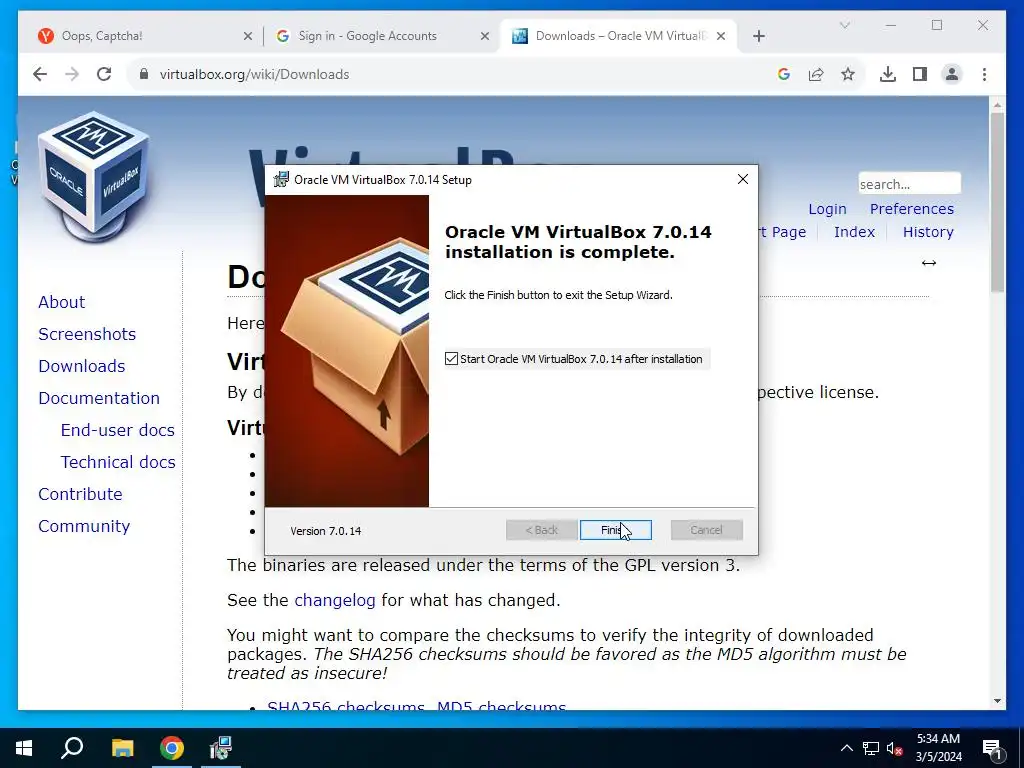1024x768 pixels.
Task: Open the Chrome profile avatar menu
Action: 952,74
